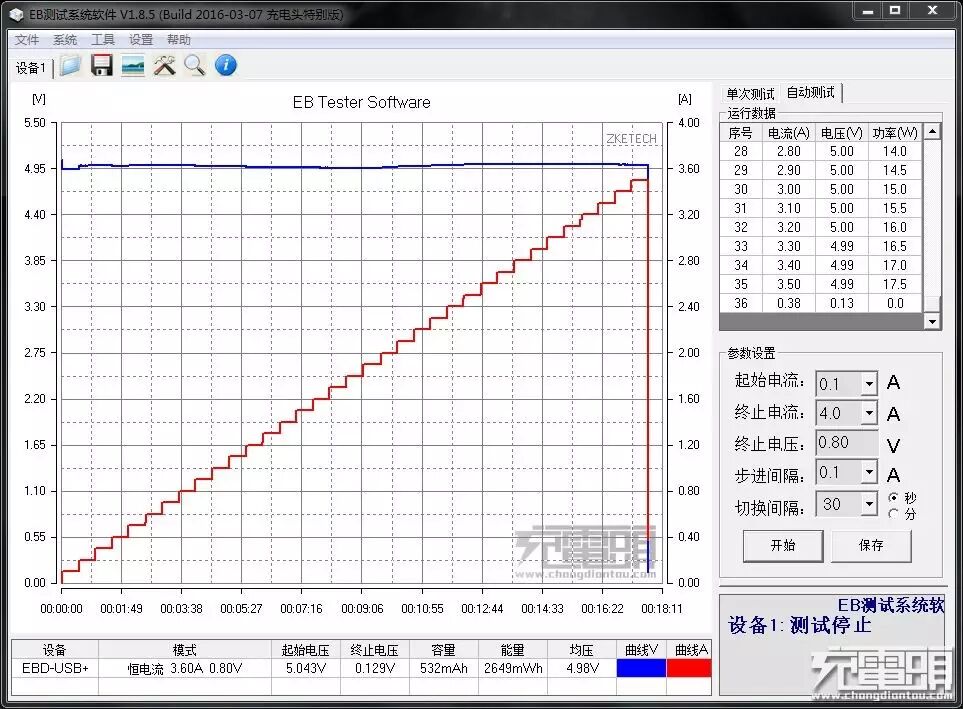This screenshot has width=963, height=709.
Task: Click the 保存 button
Action: 871,546
